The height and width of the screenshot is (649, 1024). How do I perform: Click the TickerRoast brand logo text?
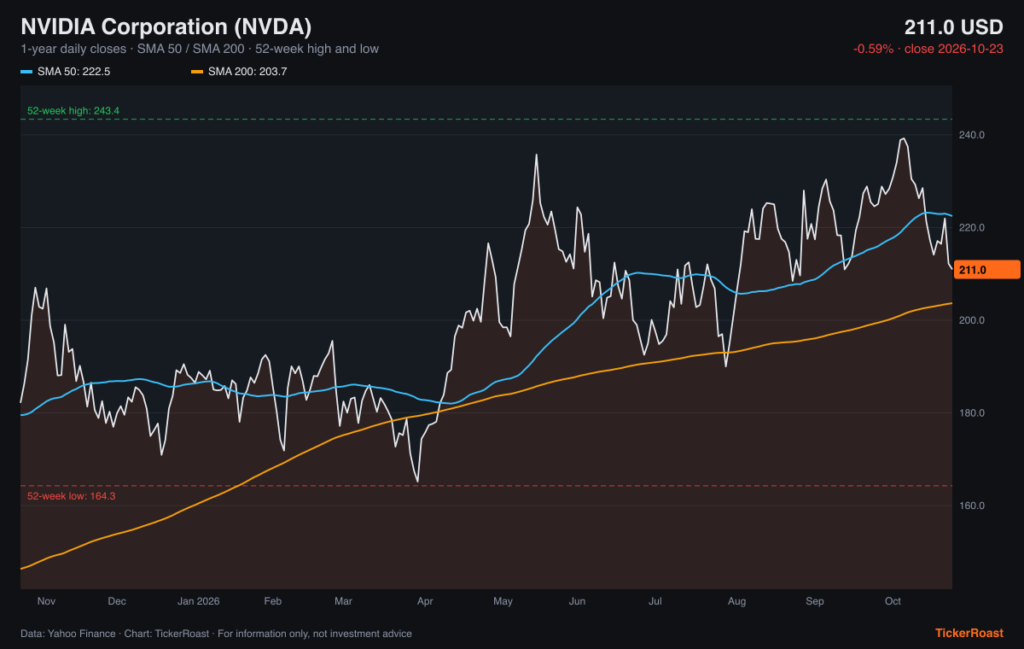pos(969,633)
